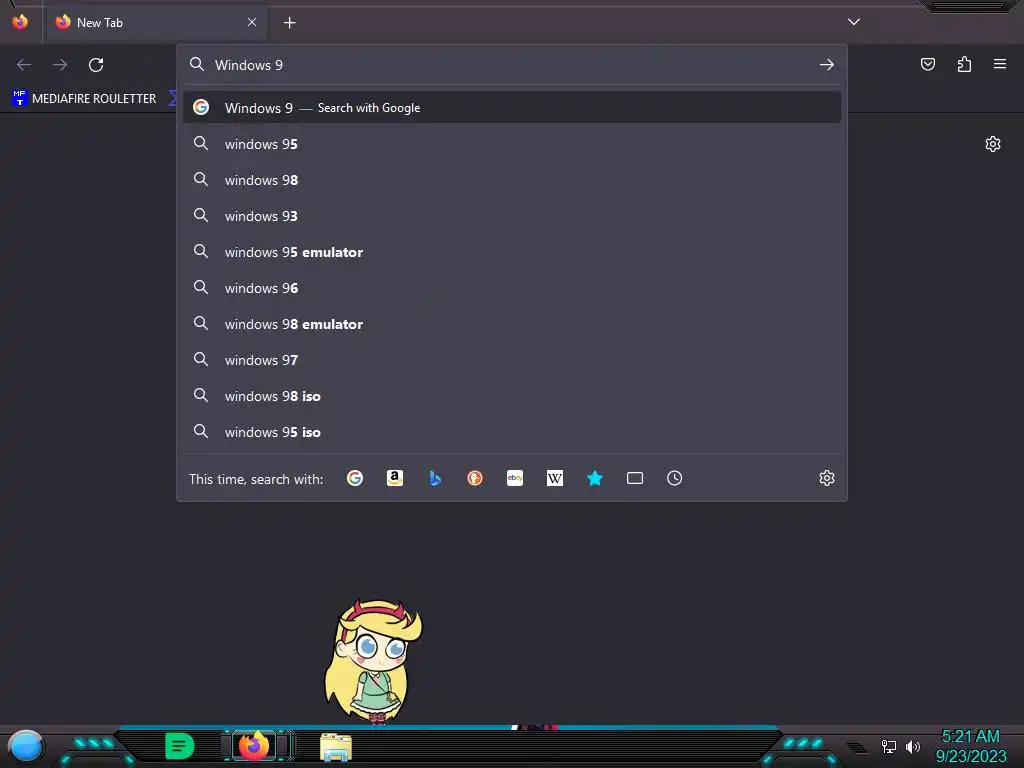1024x768 pixels.
Task: Search history using the clock icon
Action: click(675, 478)
